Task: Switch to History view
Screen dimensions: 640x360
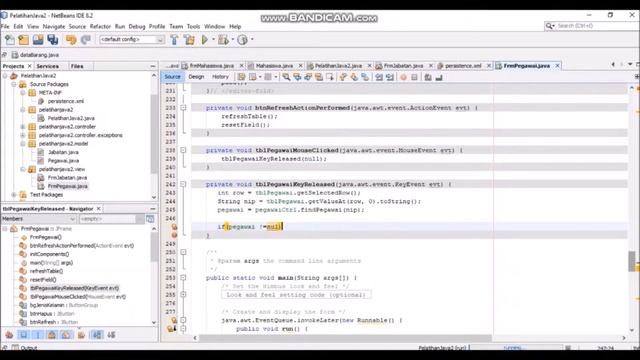Action: (220, 77)
